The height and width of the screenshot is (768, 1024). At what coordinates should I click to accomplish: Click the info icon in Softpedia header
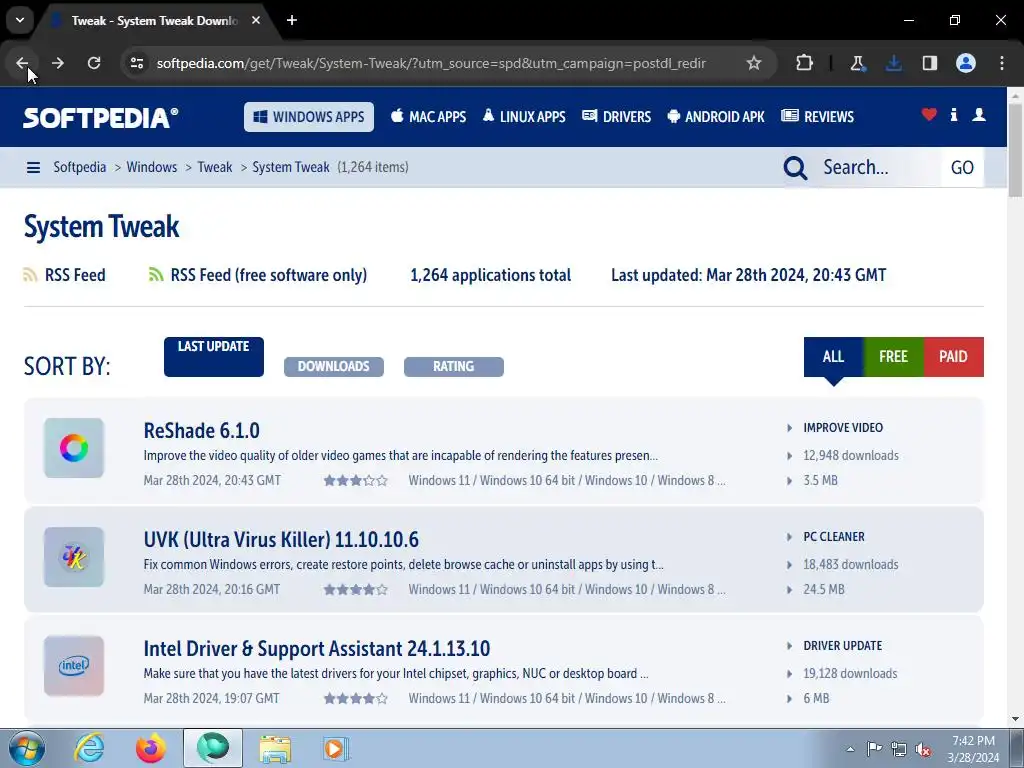pyautogui.click(x=954, y=115)
